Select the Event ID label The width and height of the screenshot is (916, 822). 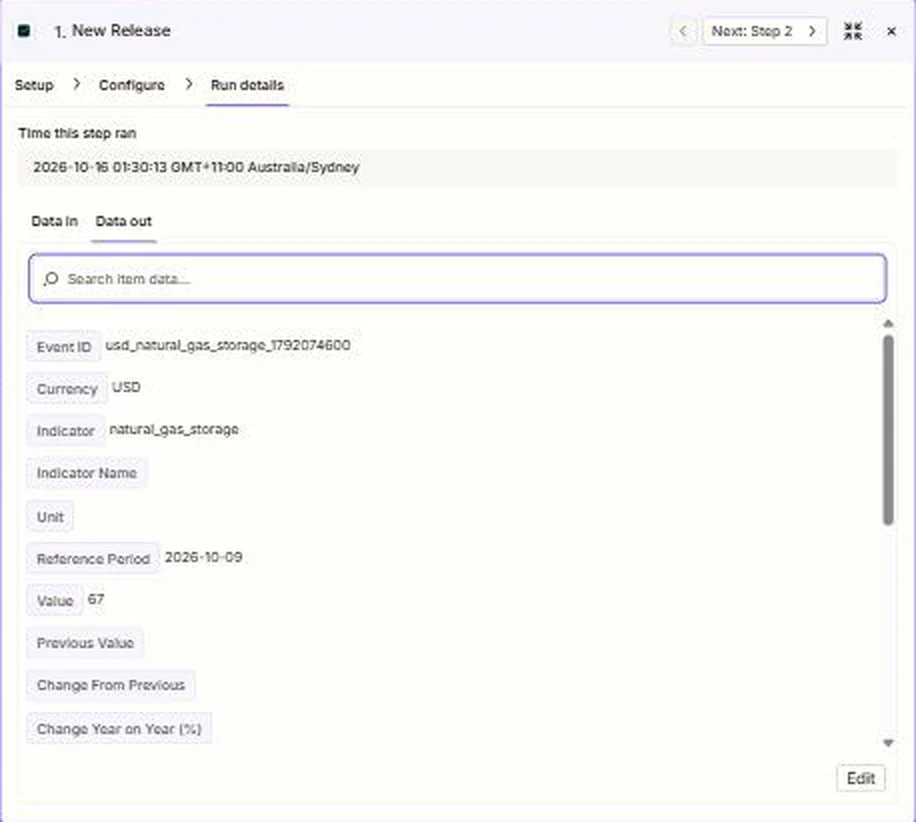tap(64, 347)
